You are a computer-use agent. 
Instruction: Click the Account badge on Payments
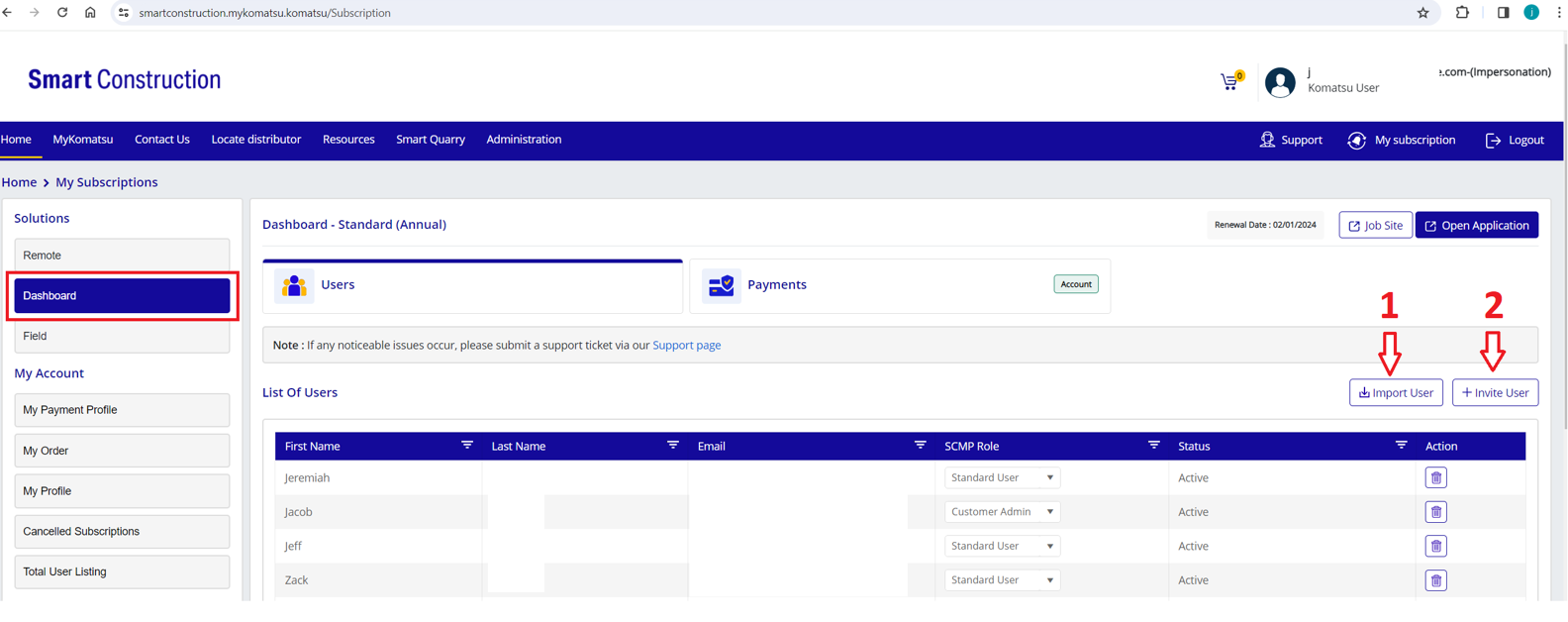tap(1076, 284)
